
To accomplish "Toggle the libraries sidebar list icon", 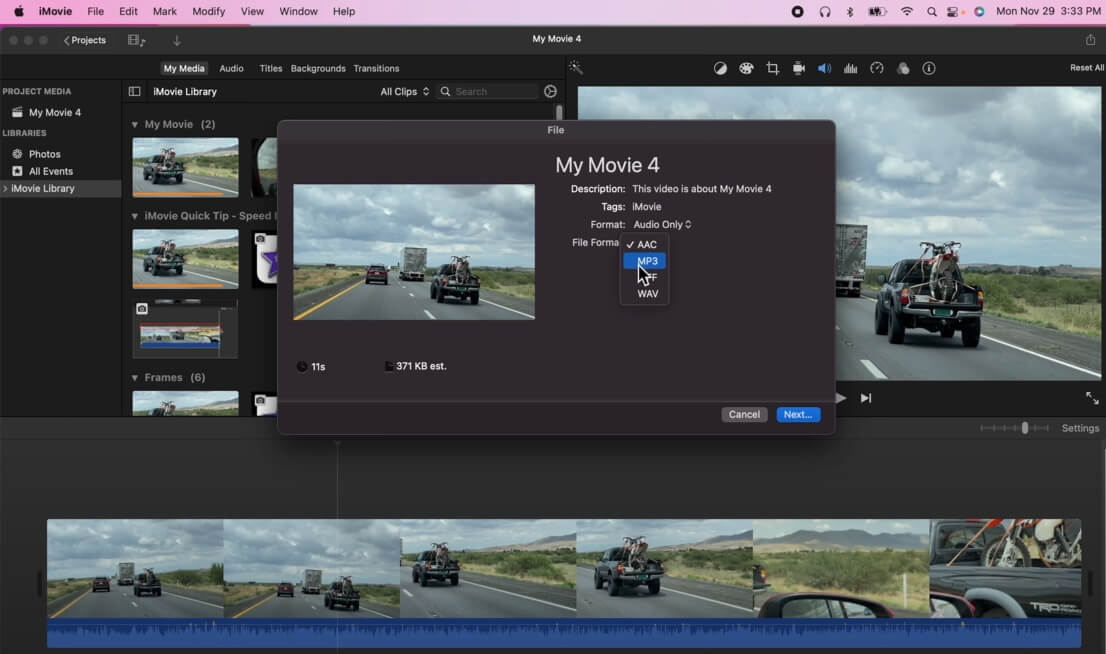I will (x=135, y=91).
